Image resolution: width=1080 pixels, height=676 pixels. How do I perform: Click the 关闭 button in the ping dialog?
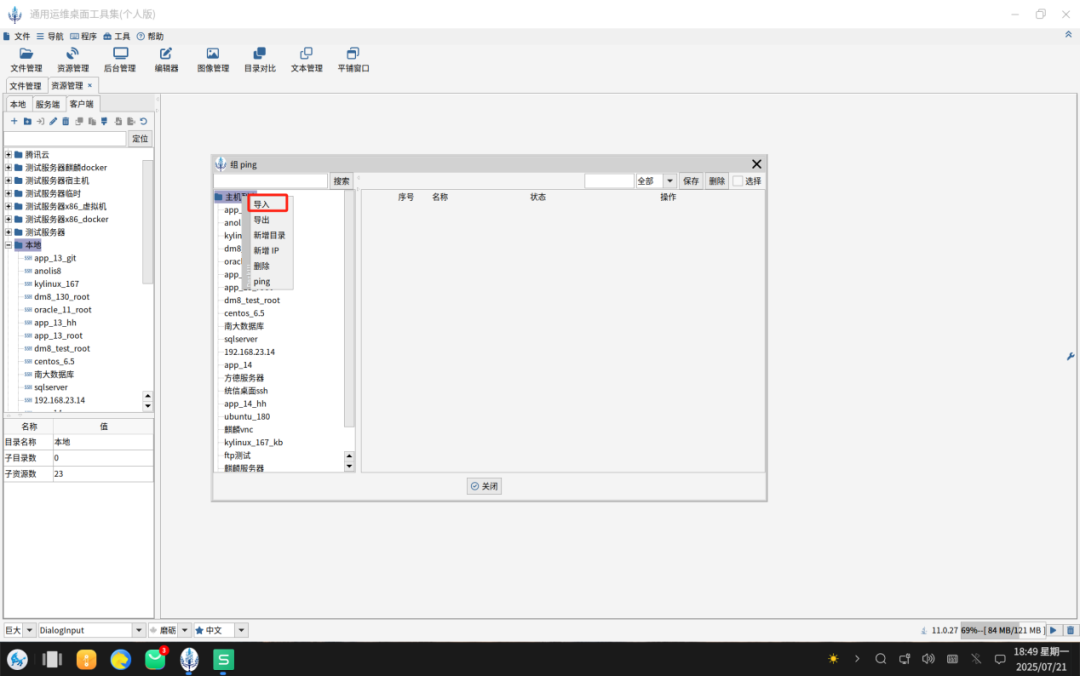[x=484, y=486]
